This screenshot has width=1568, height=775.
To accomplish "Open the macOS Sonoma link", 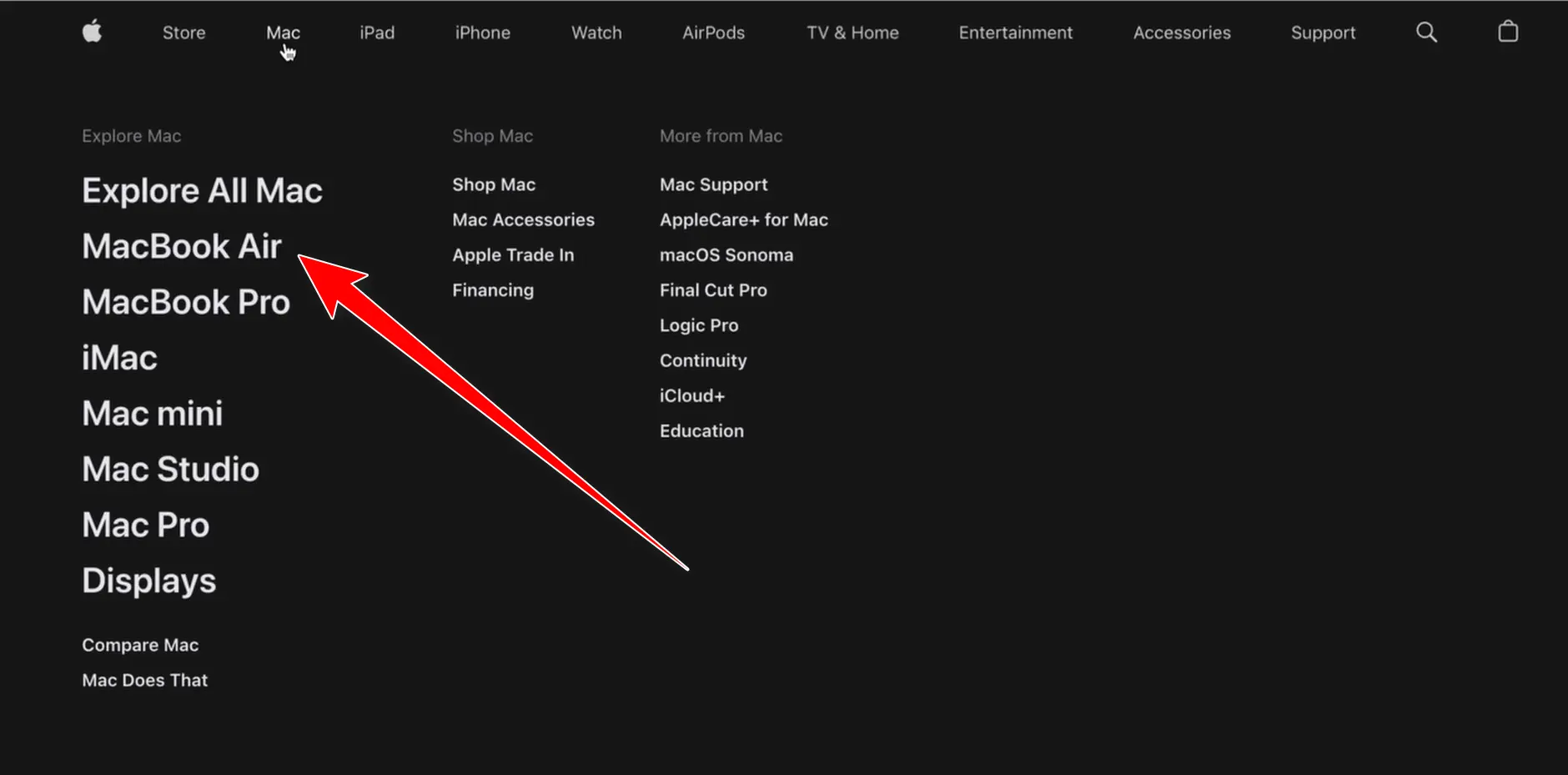I will point(726,255).
